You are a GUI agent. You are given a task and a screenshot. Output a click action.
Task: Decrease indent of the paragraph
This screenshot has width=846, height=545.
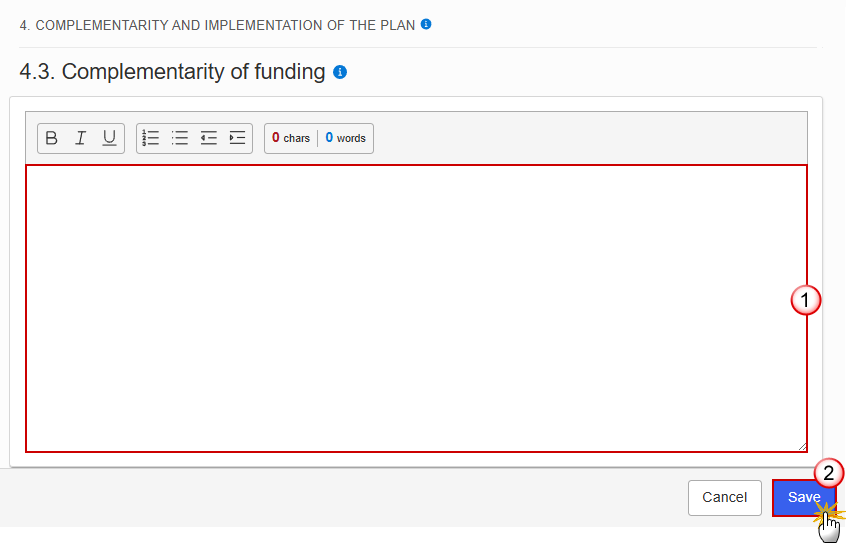click(208, 138)
